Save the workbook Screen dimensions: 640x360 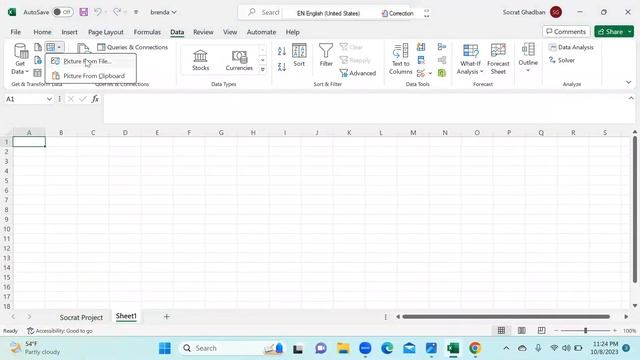pos(84,12)
